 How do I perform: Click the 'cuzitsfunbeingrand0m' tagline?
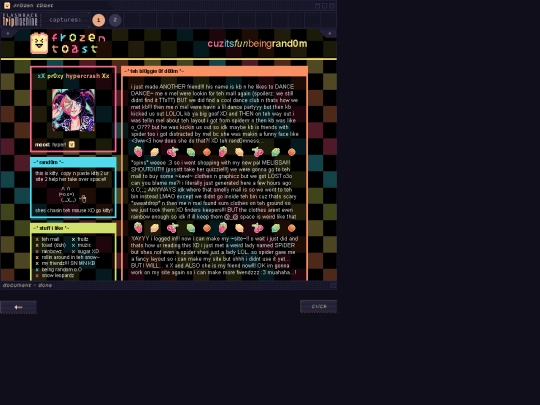257,44
